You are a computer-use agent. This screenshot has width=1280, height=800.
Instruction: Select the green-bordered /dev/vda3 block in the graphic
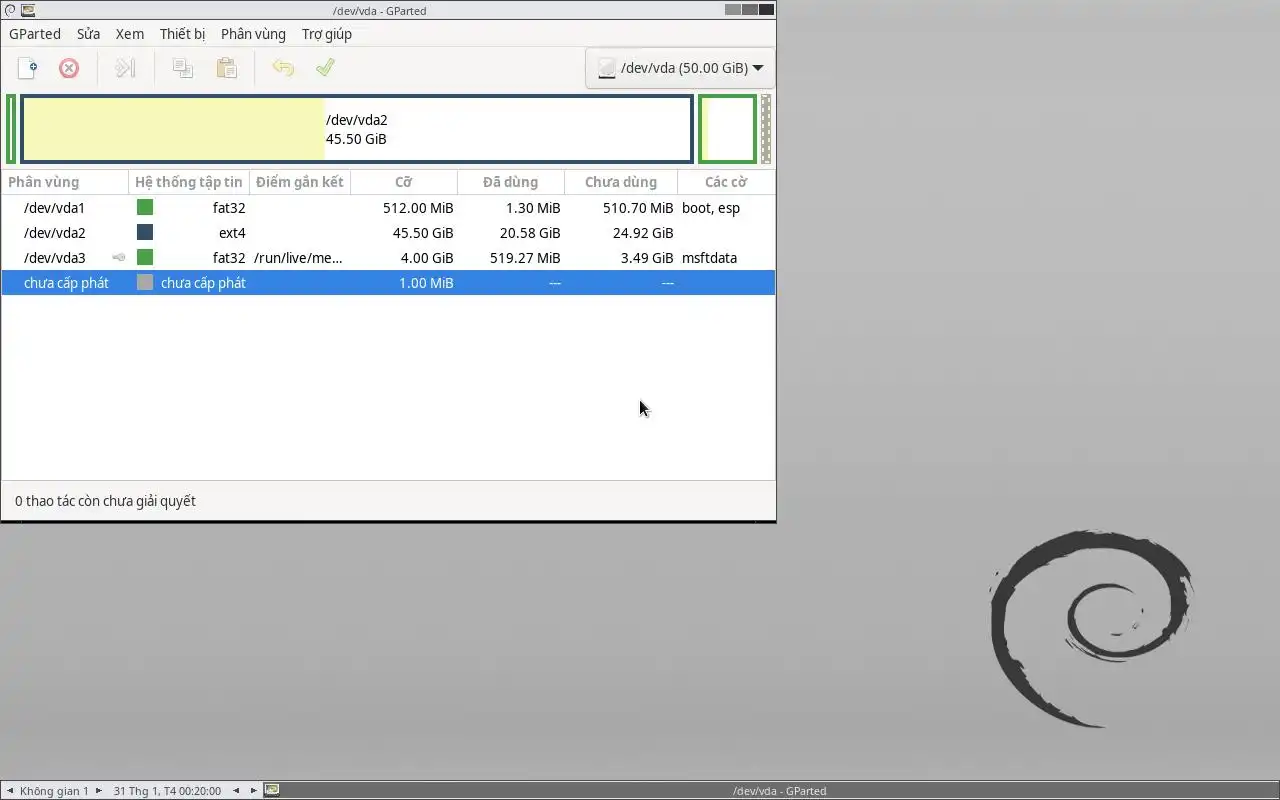pyautogui.click(x=727, y=129)
